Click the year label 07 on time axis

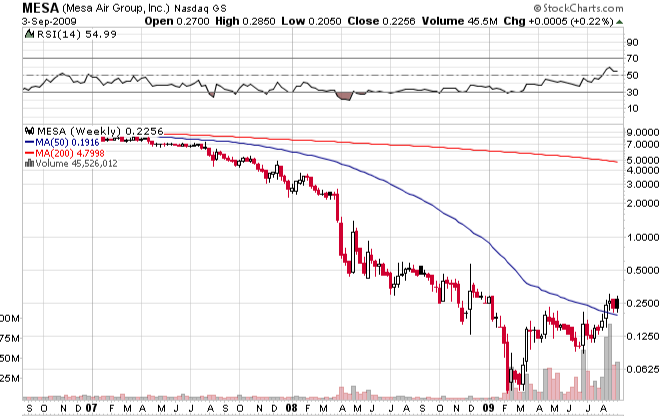point(92,408)
